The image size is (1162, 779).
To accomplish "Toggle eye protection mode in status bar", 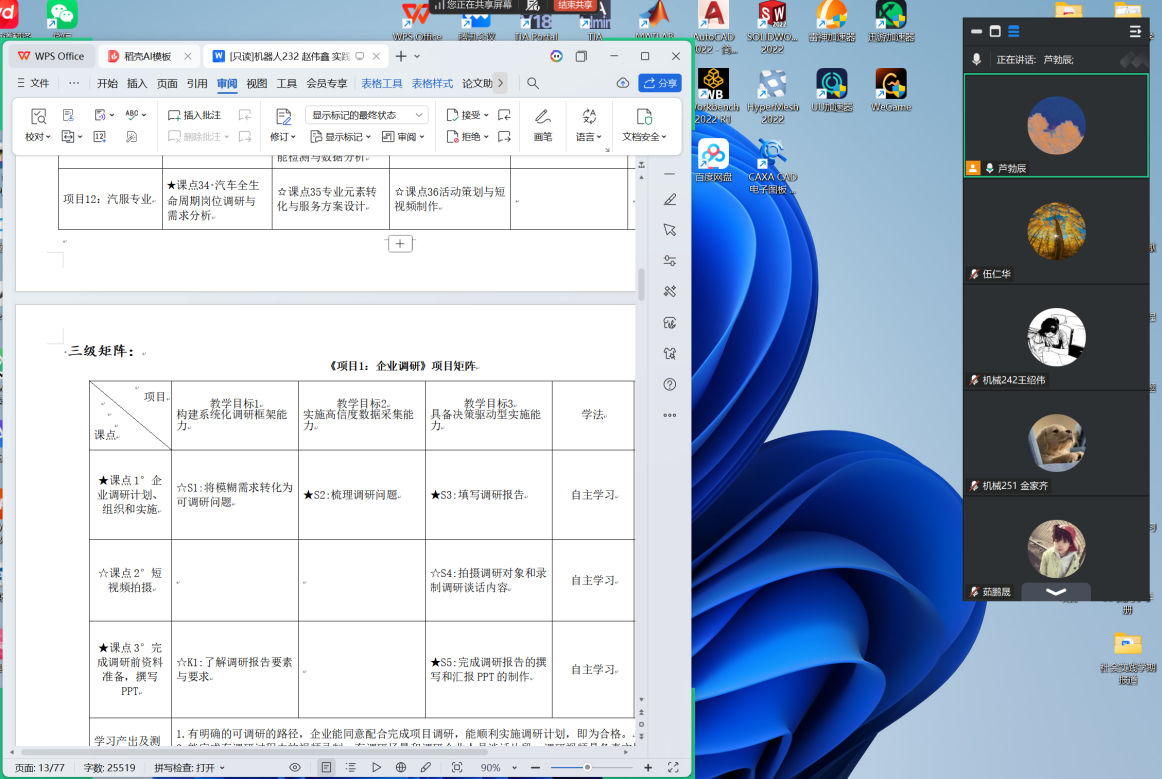I will pos(295,767).
